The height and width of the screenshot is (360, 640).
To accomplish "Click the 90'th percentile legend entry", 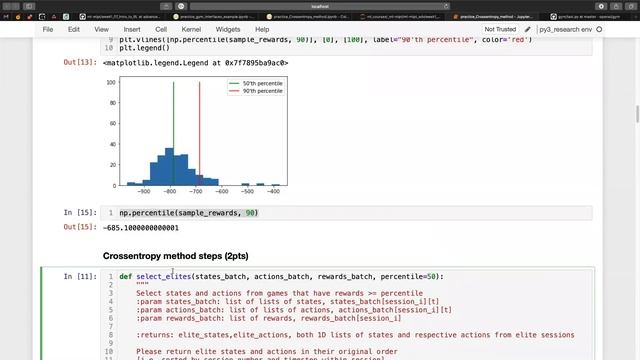I will click(x=256, y=91).
